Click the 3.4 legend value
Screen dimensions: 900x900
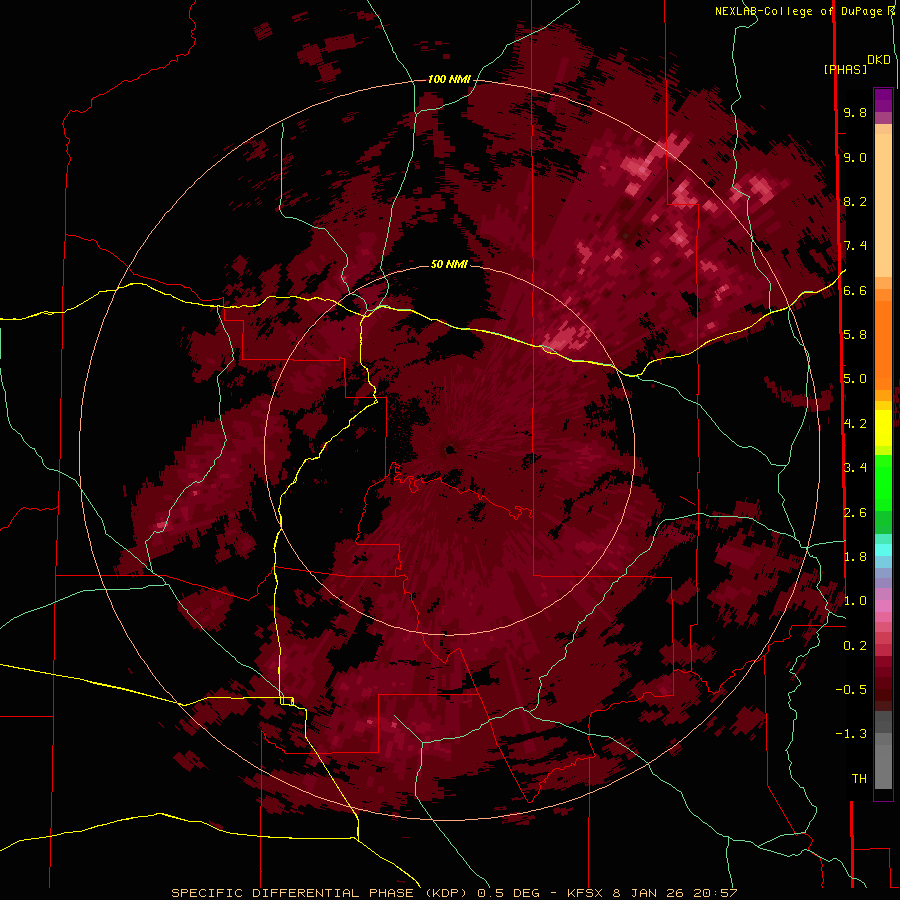[x=855, y=468]
